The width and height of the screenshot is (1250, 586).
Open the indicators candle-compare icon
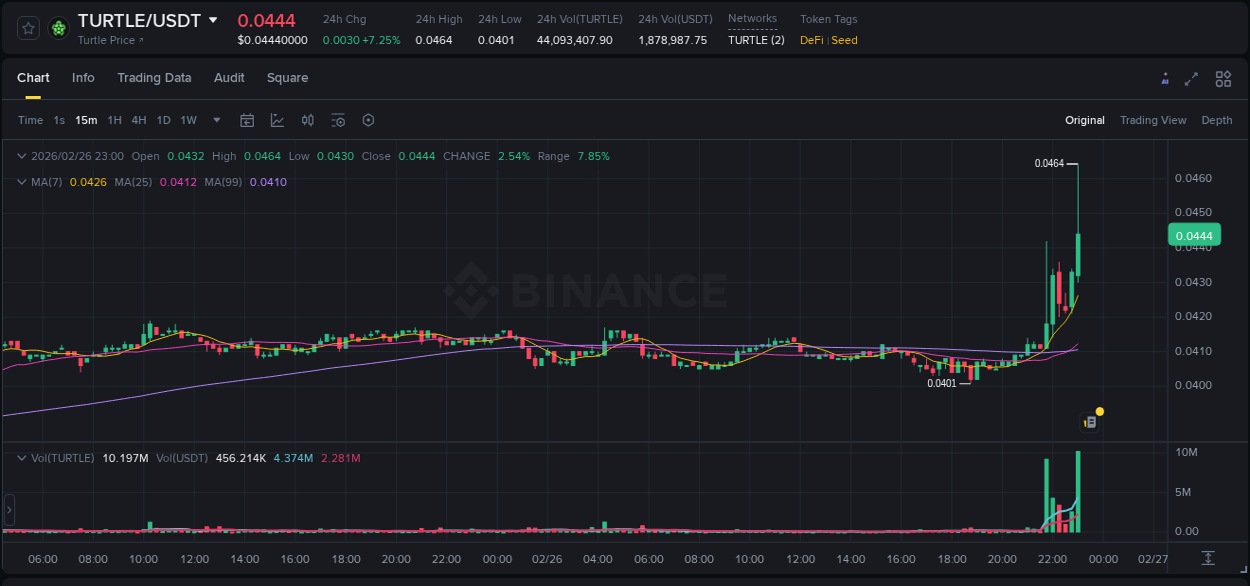tap(308, 120)
